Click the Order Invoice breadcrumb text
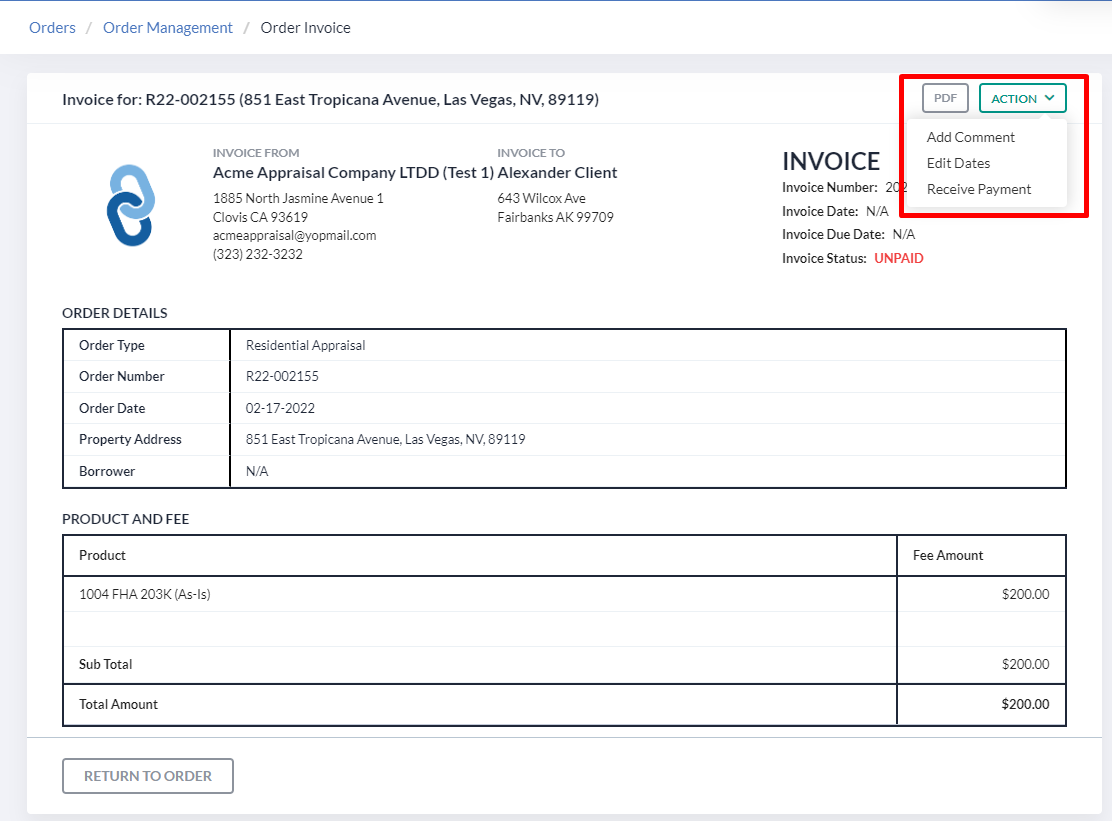1112x821 pixels. [306, 28]
